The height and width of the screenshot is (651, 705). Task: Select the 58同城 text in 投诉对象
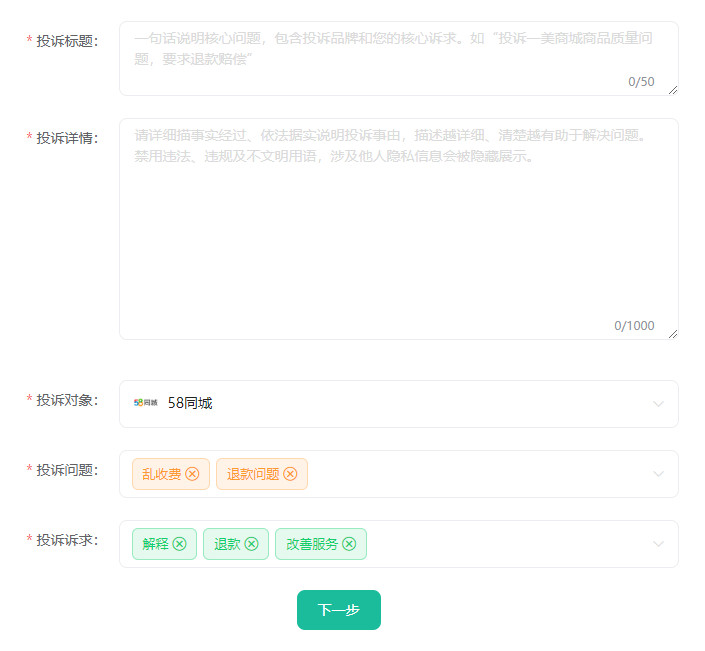(190, 404)
